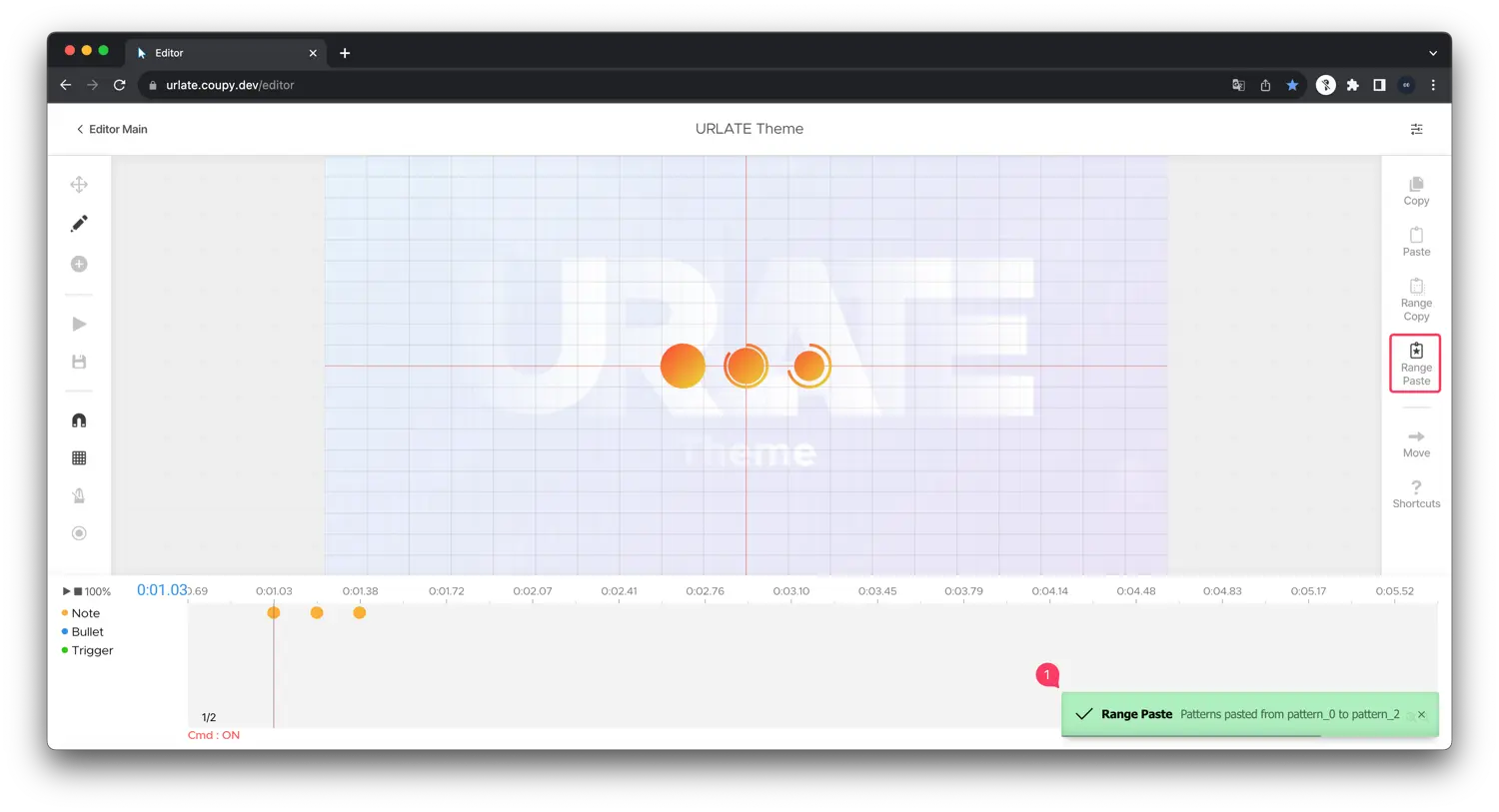Open a new browser tab
Screen dimensions: 1499x812
(x=345, y=53)
